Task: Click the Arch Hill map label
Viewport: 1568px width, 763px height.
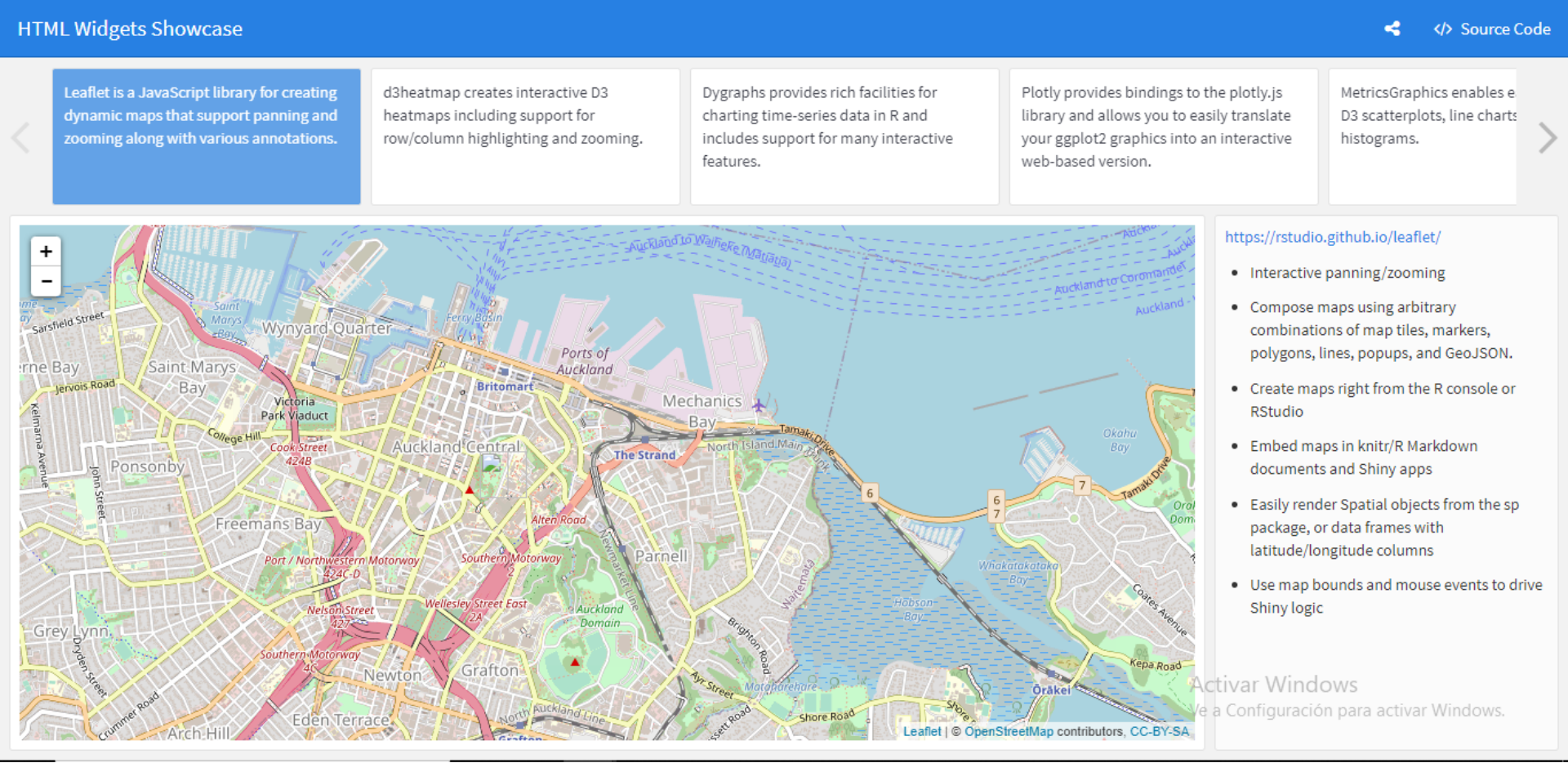Action: coord(198,734)
